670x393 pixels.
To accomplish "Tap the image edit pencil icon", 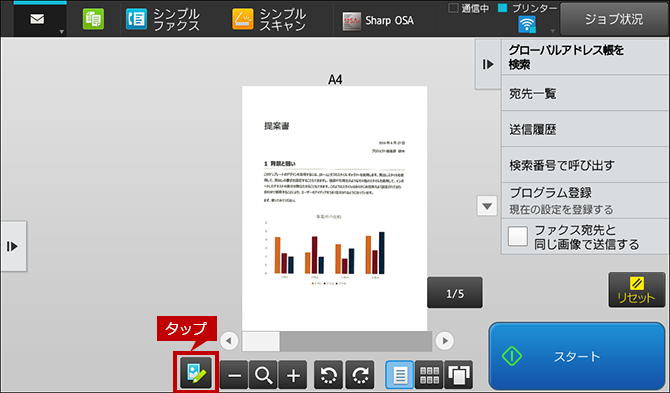I will 196,373.
